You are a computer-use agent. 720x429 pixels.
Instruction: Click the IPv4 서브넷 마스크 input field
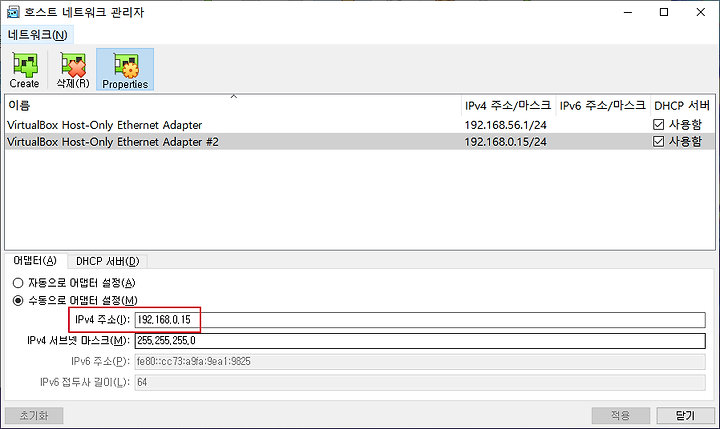pyautogui.click(x=420, y=340)
